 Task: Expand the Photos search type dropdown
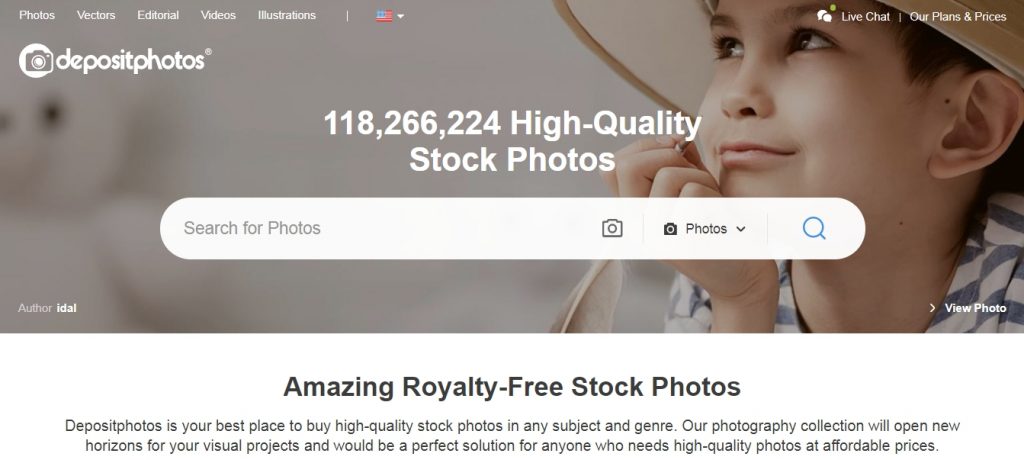pyautogui.click(x=705, y=229)
